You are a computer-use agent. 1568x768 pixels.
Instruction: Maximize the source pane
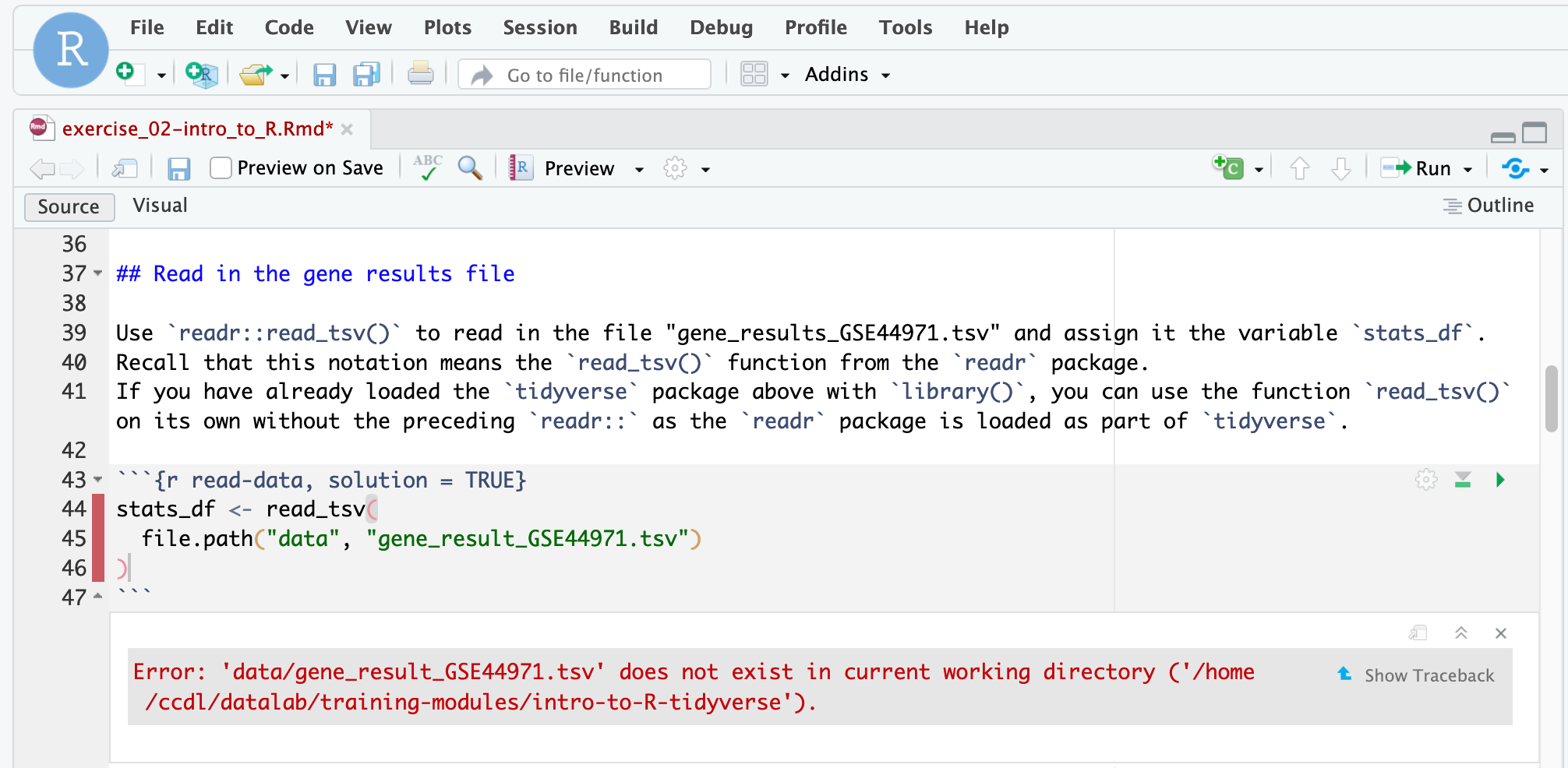1534,133
